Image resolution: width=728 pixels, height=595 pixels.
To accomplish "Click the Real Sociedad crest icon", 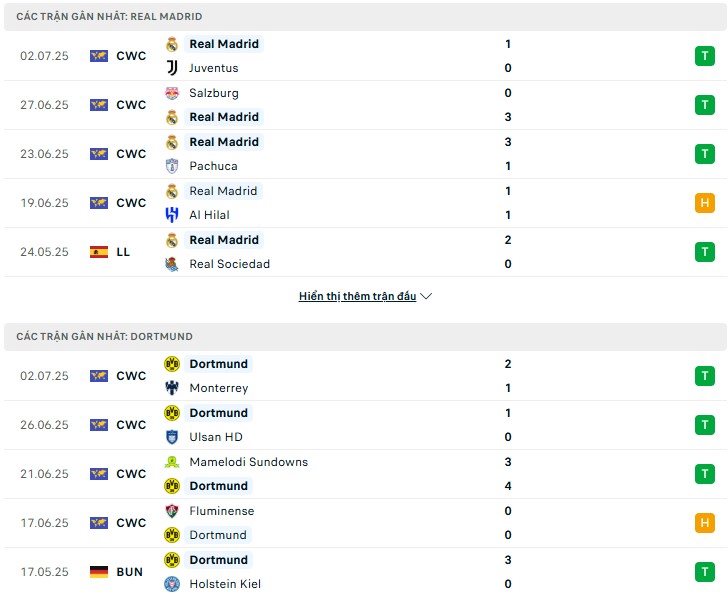I will click(172, 264).
